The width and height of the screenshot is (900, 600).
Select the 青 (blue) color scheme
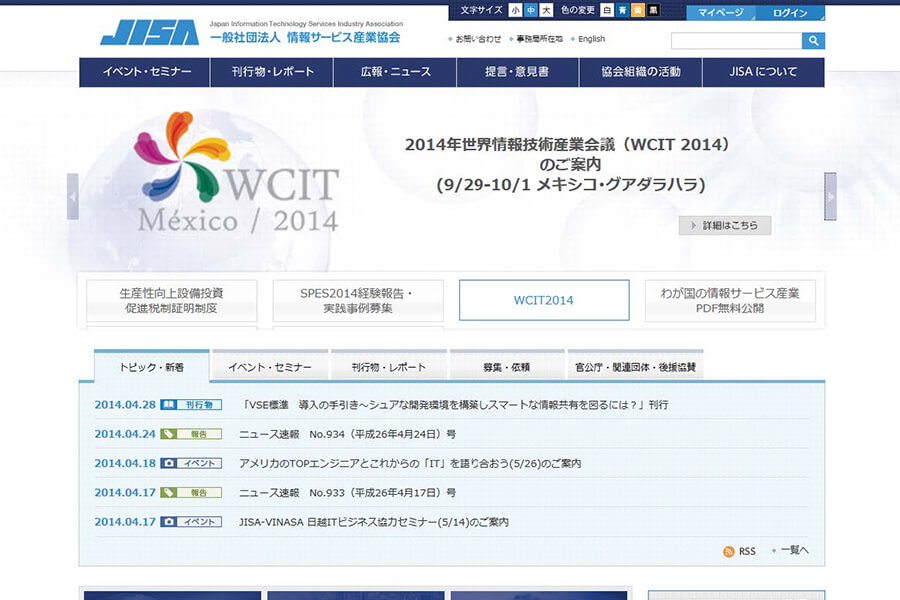tap(623, 10)
